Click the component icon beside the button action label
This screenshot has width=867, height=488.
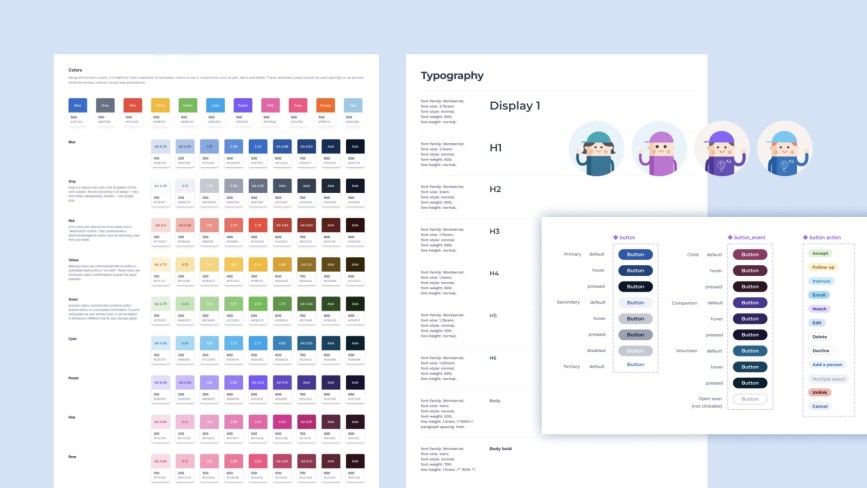click(x=805, y=238)
